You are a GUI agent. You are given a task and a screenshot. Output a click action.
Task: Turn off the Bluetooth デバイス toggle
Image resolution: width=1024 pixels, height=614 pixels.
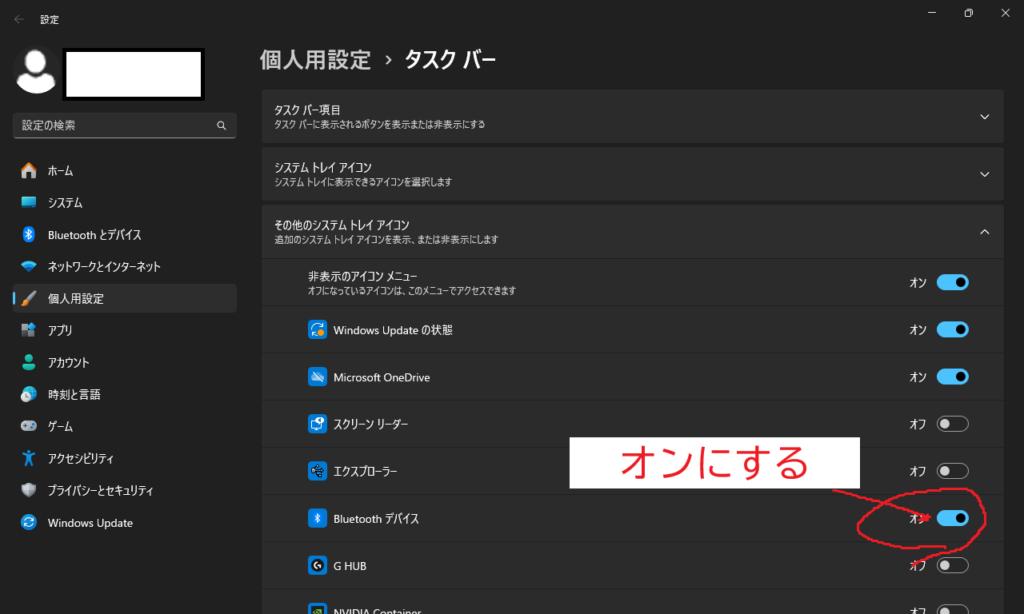952,518
